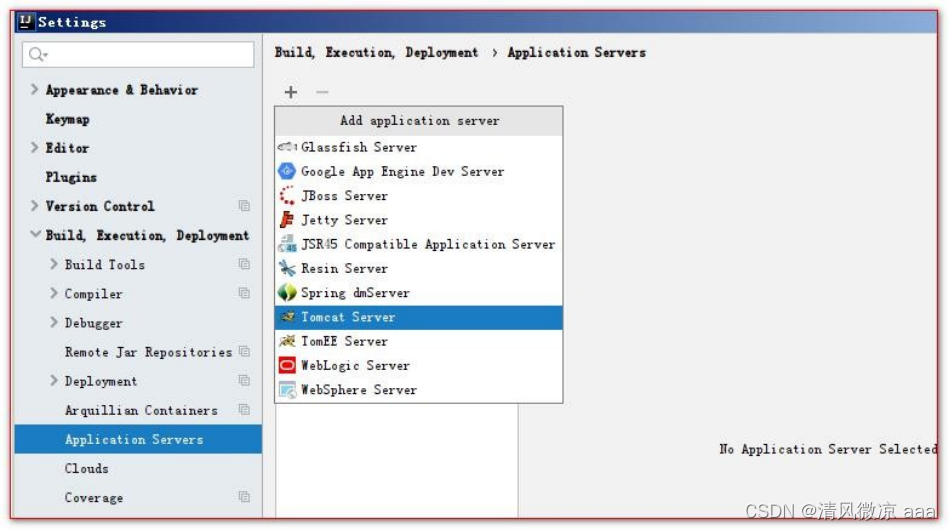Viewport: 950px width, 530px height.
Task: Click the WebLogic Server red icon
Action: (287, 365)
